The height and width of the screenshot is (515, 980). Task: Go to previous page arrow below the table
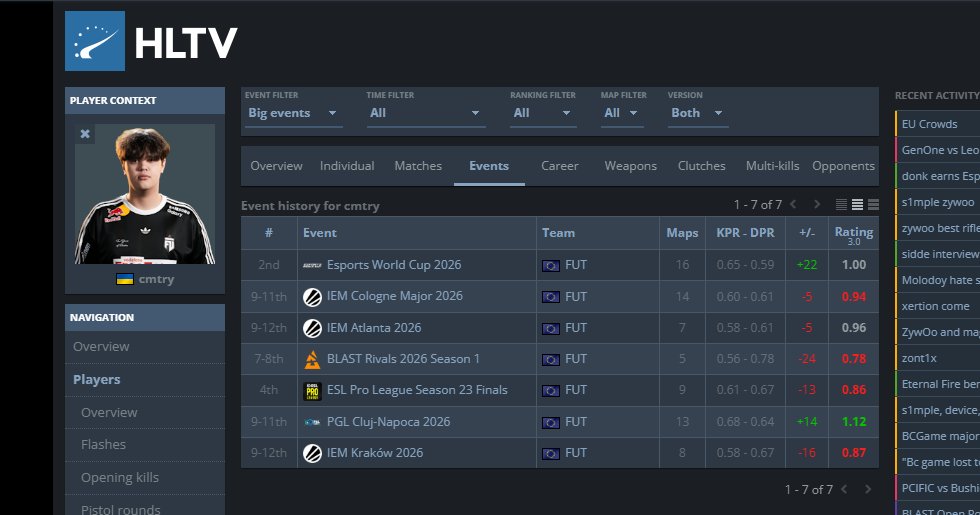844,489
